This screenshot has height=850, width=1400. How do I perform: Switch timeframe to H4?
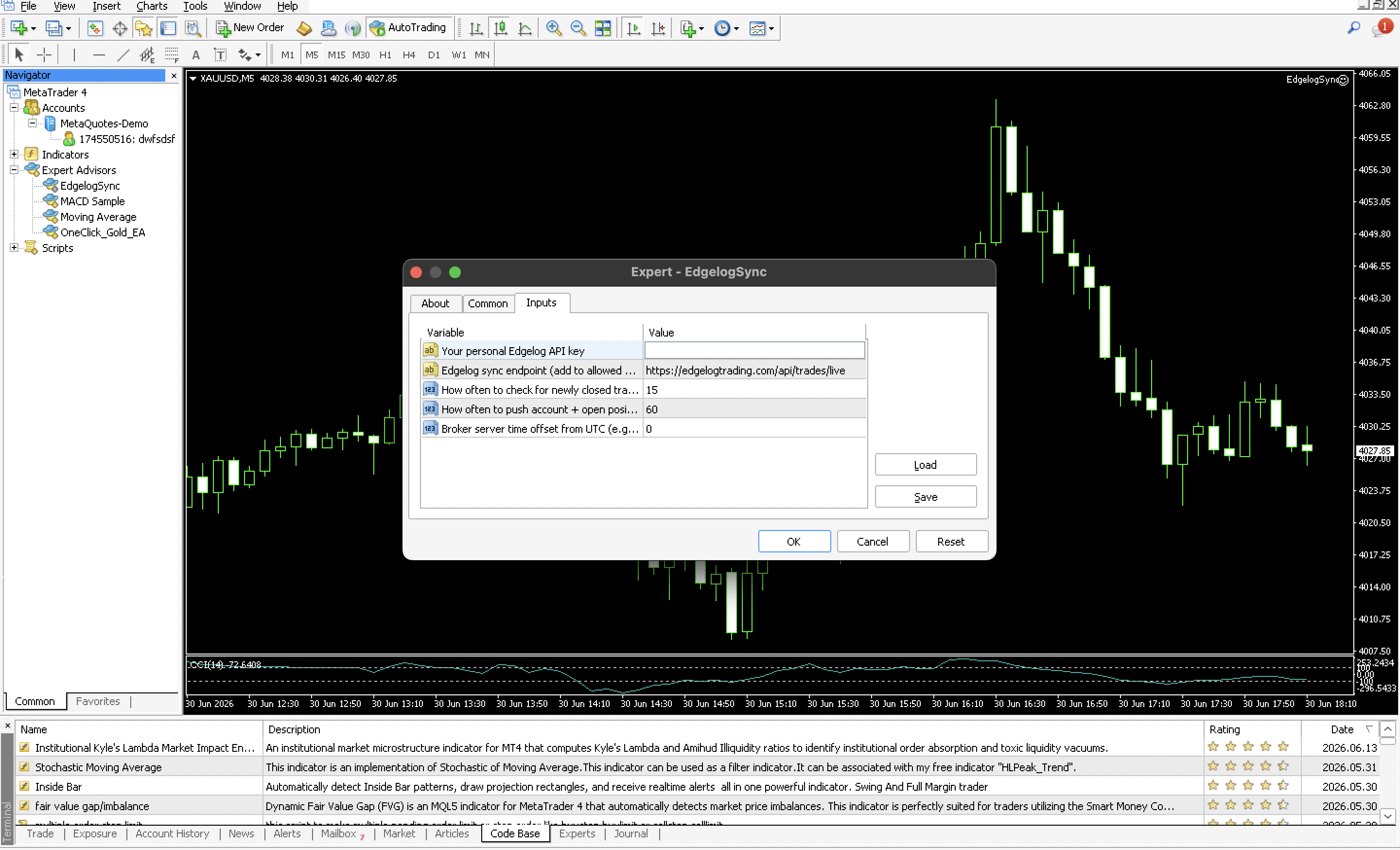(x=408, y=55)
